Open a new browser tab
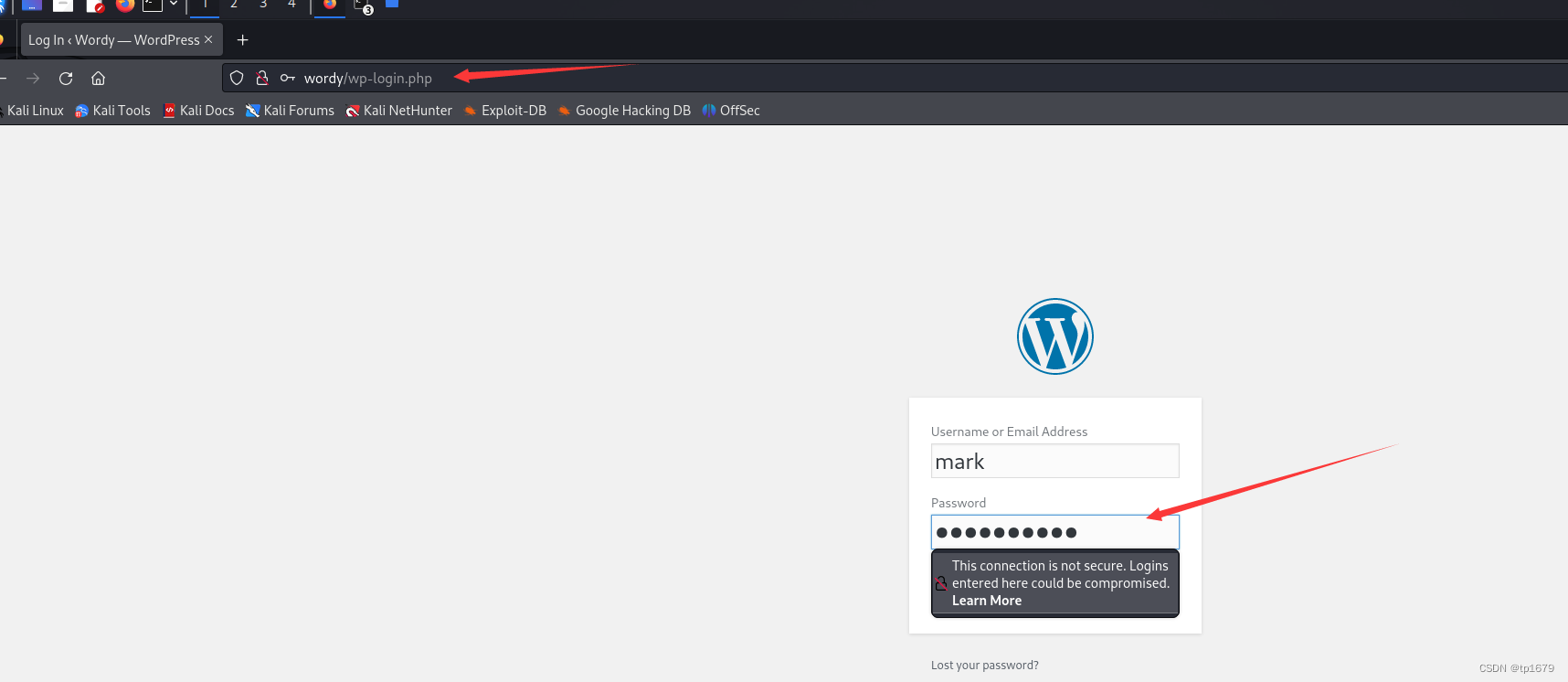This screenshot has width=1568, height=682. (x=242, y=40)
